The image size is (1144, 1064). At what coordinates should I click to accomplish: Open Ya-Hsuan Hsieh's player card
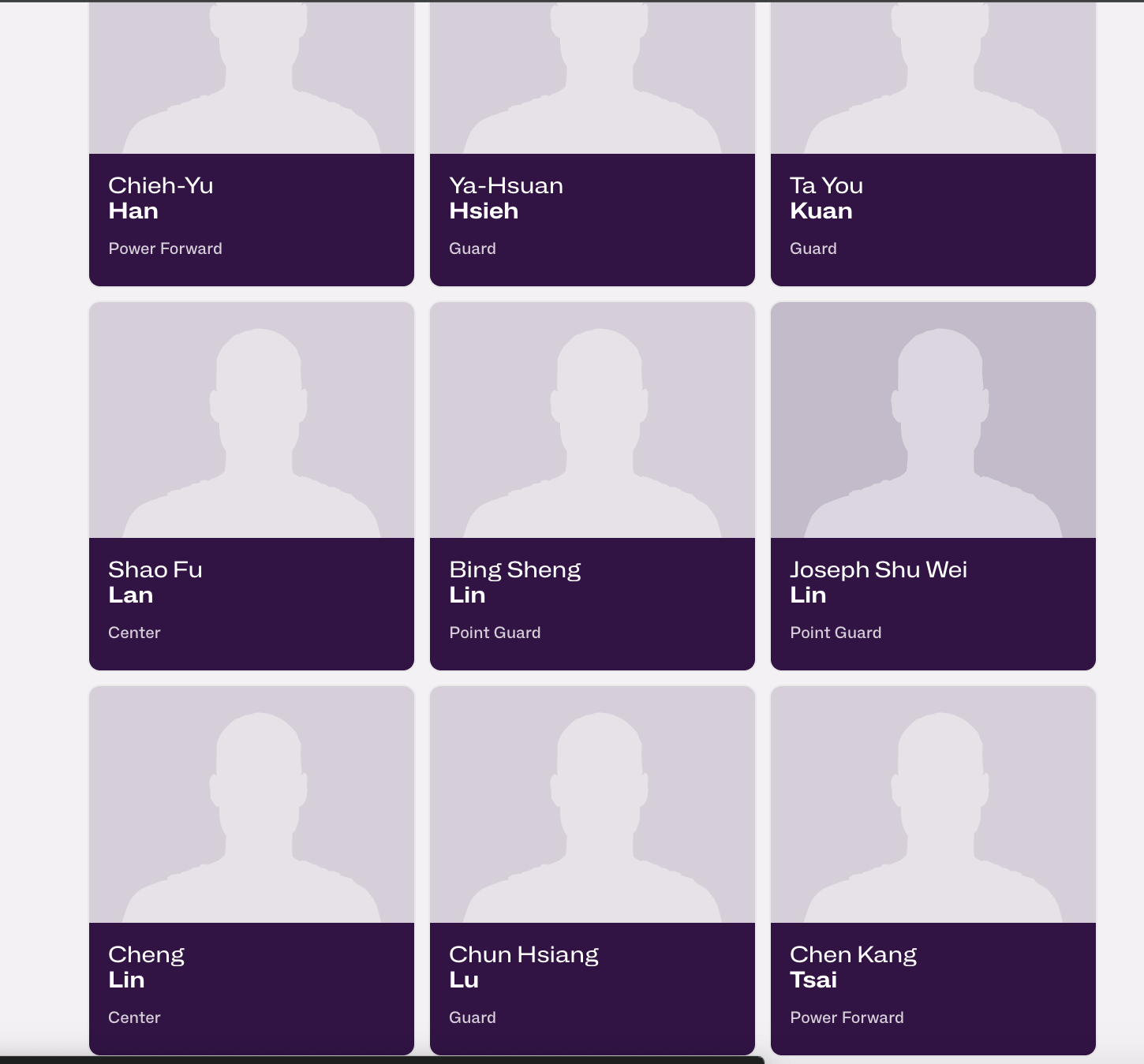click(x=593, y=143)
